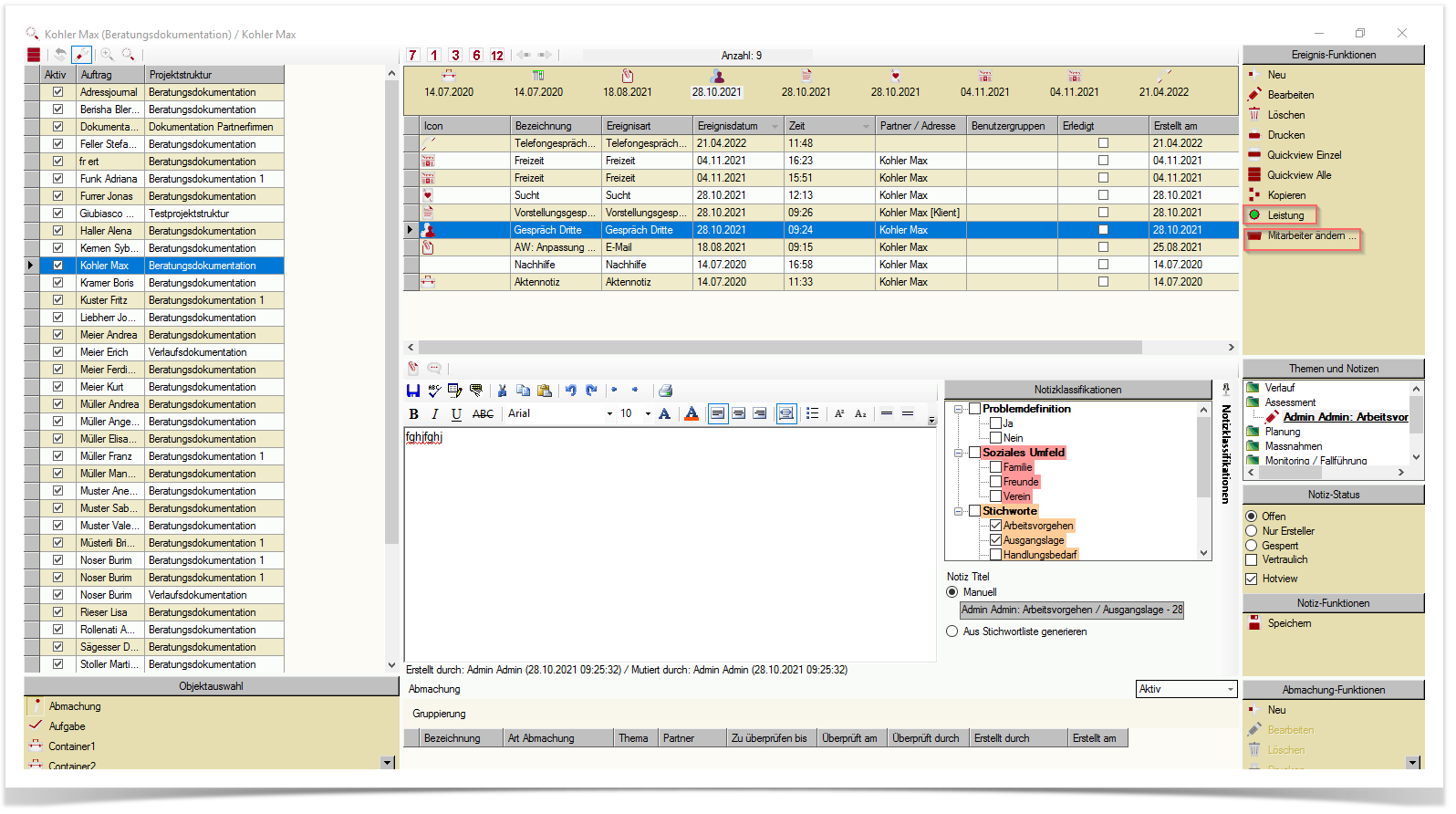The height and width of the screenshot is (814, 1456).
Task: Click the speech bubble comment icon above the editor
Action: pos(434,368)
